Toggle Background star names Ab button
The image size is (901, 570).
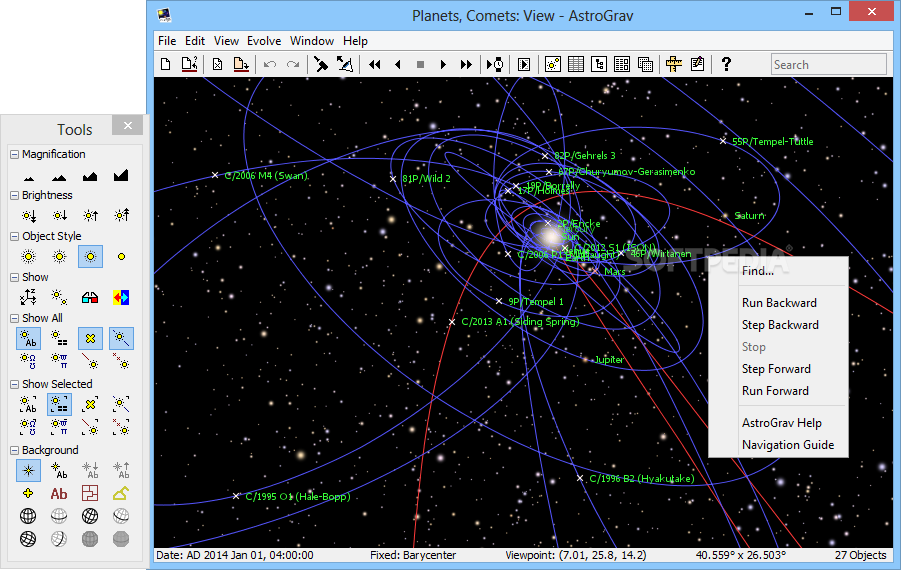(x=59, y=471)
